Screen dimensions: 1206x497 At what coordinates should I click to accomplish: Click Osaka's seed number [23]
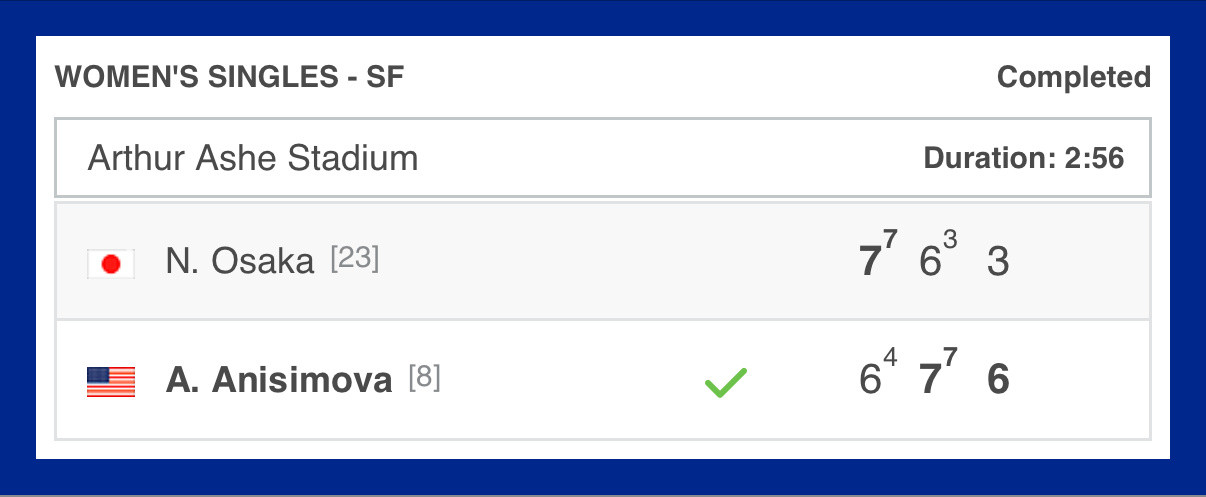pos(355,260)
